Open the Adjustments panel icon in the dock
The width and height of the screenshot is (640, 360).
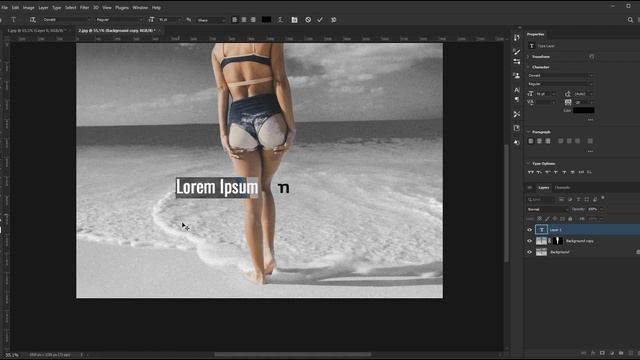[x=517, y=142]
